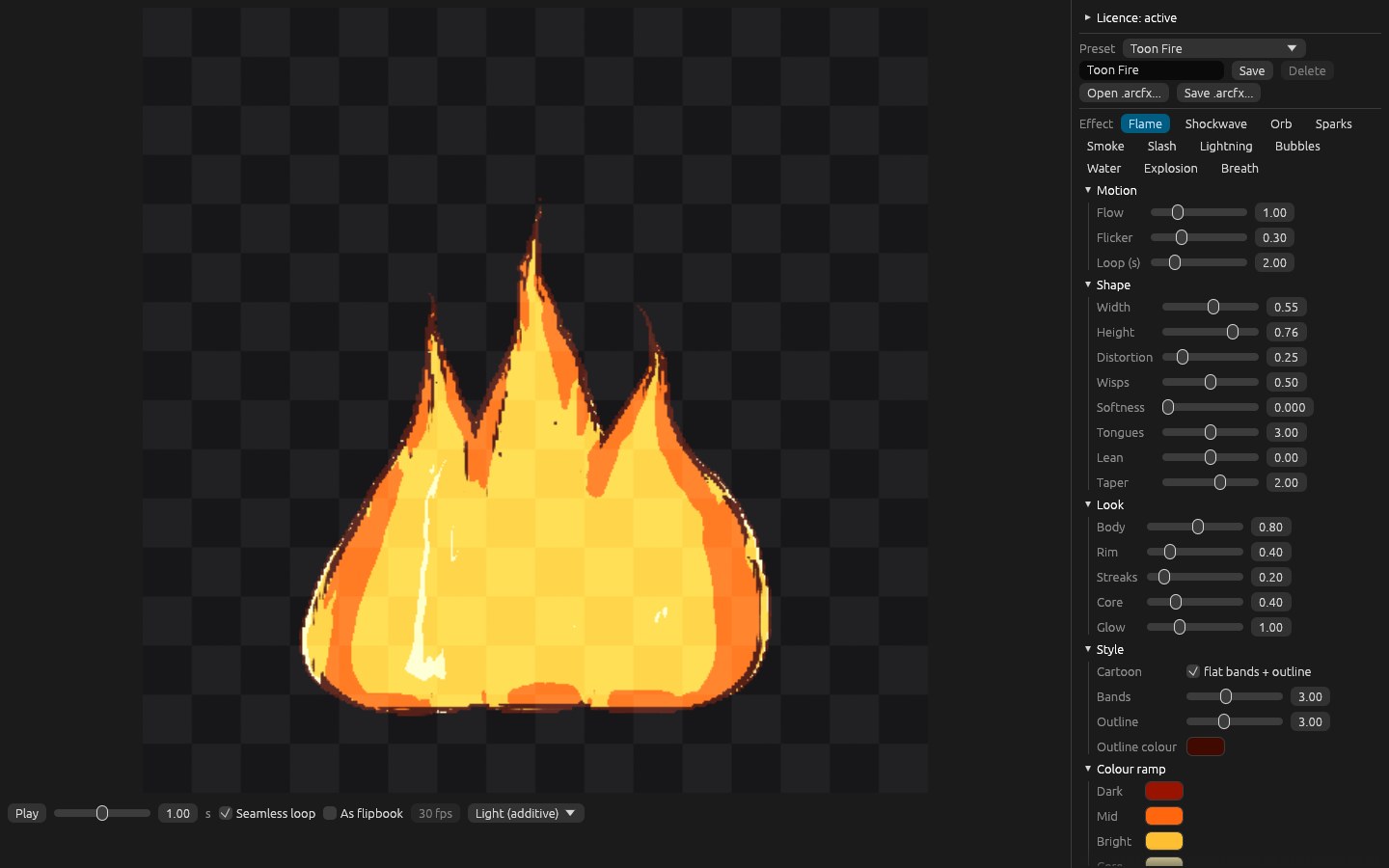Choose the Slash effect
This screenshot has height=868, width=1389.
[x=1161, y=146]
